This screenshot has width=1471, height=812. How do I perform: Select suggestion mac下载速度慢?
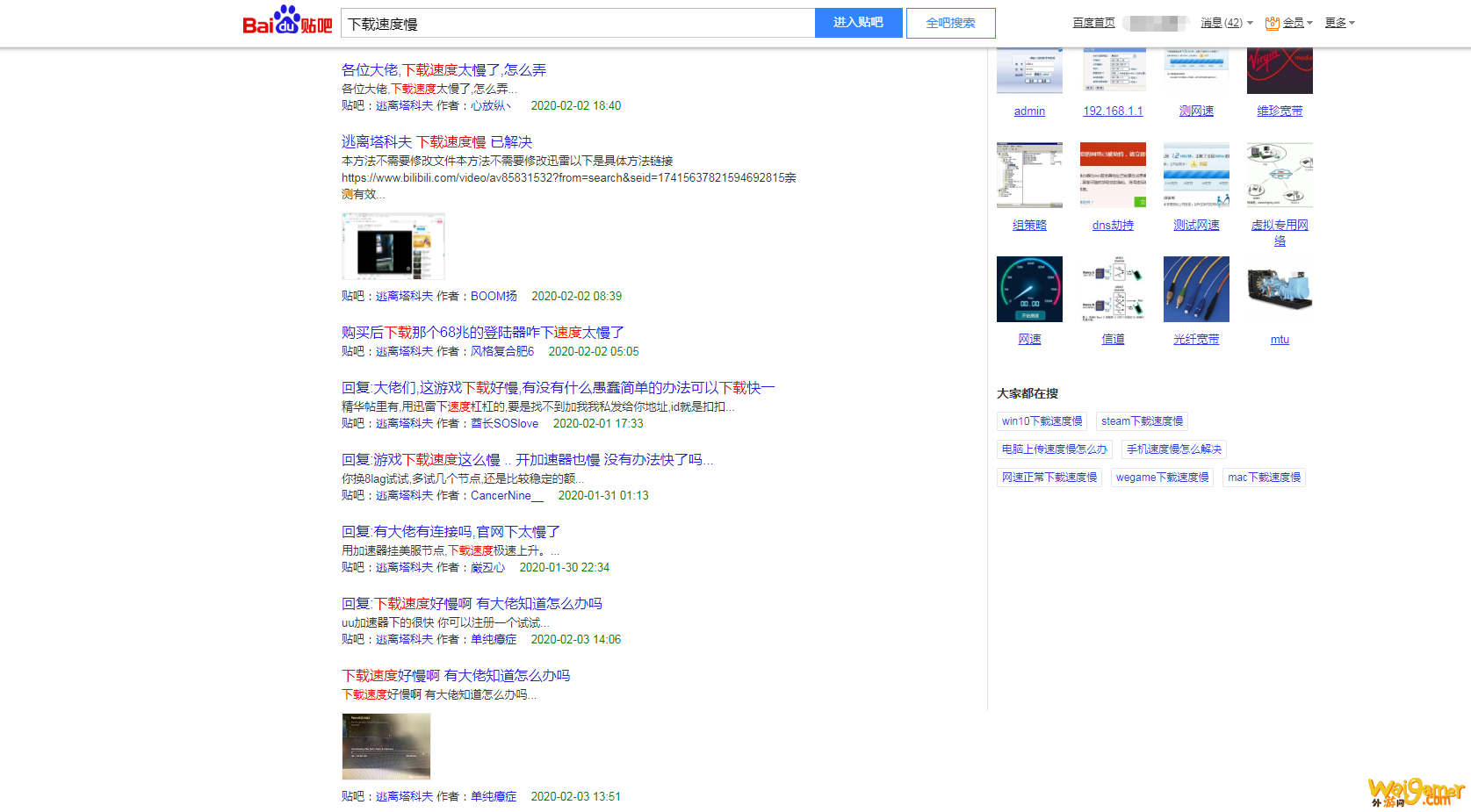coord(1264,478)
